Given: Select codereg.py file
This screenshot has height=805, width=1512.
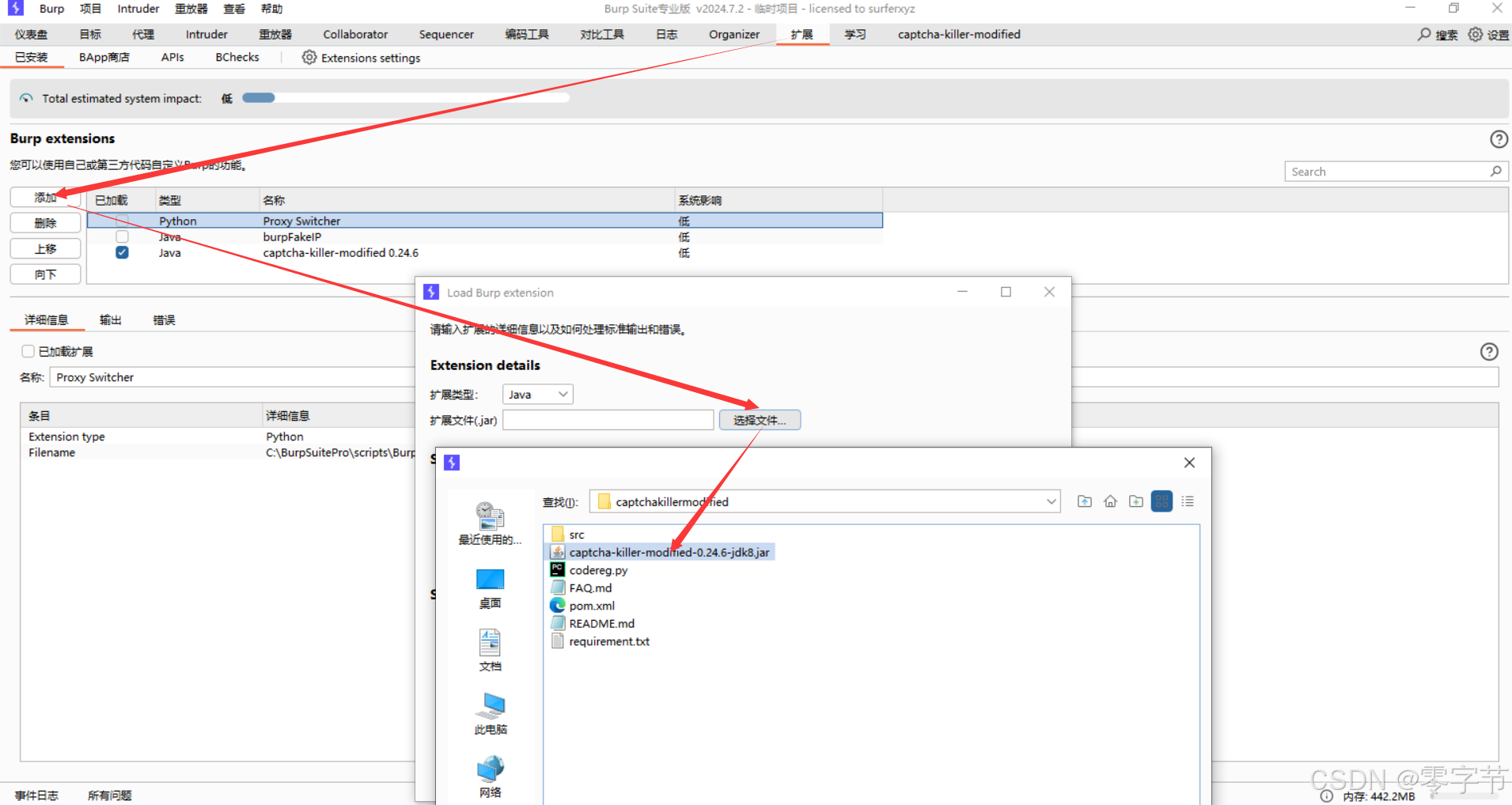Looking at the screenshot, I should coord(589,570).
